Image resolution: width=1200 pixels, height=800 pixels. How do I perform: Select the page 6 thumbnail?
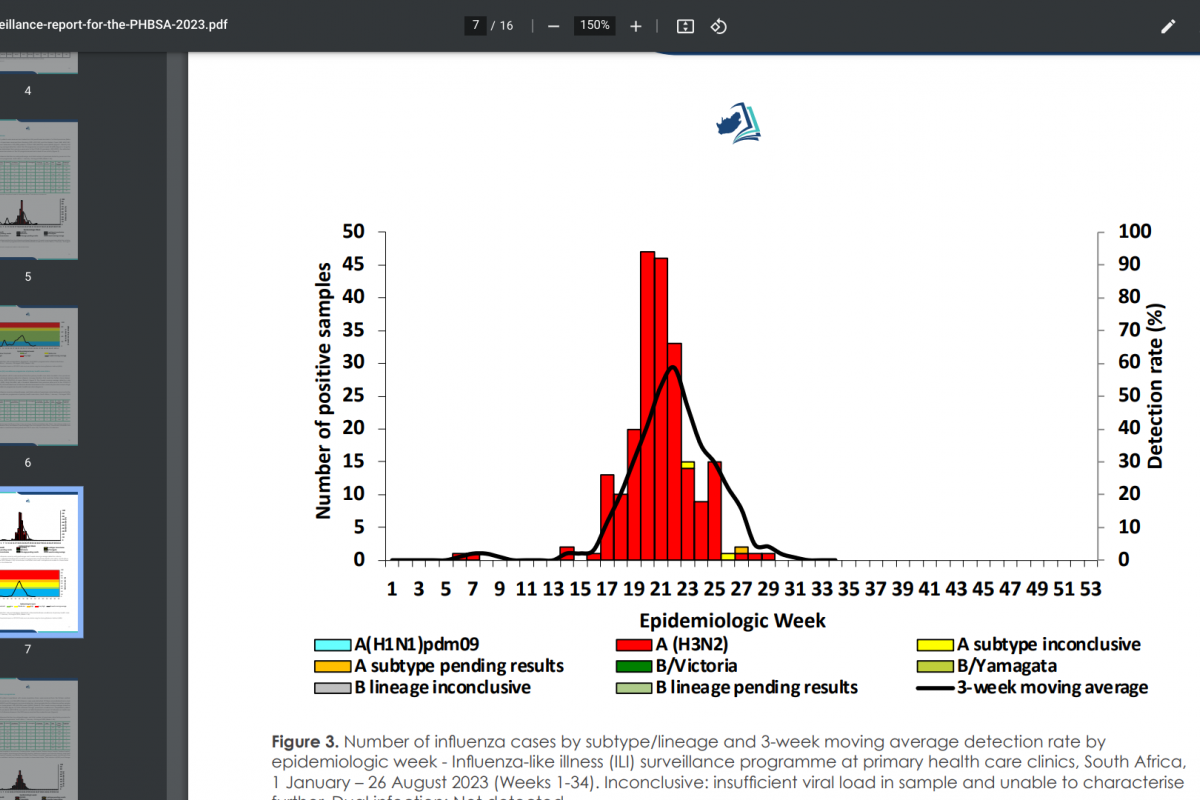coord(38,375)
